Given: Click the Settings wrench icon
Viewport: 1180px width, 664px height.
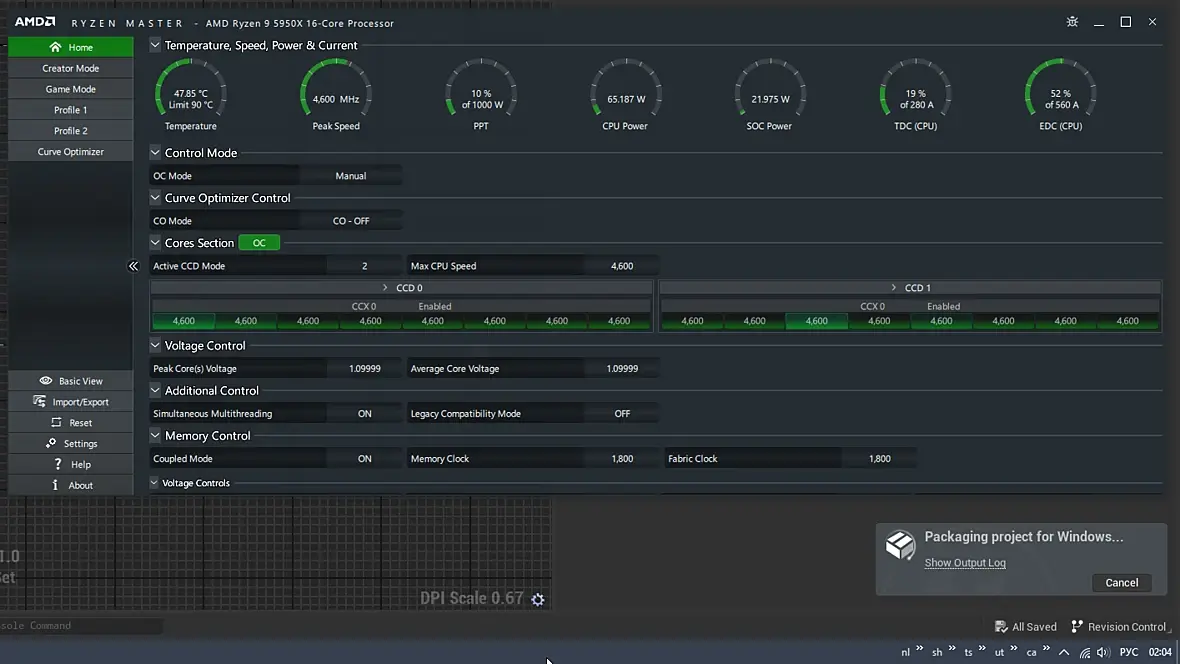Looking at the screenshot, I should coord(50,443).
